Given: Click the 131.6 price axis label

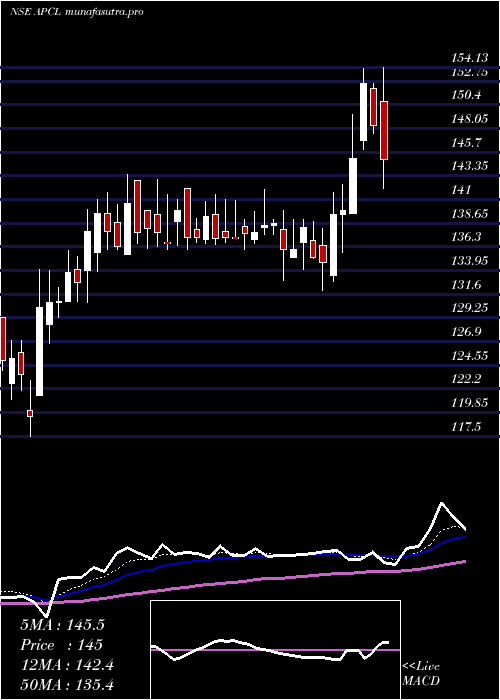Looking at the screenshot, I should tap(466, 284).
